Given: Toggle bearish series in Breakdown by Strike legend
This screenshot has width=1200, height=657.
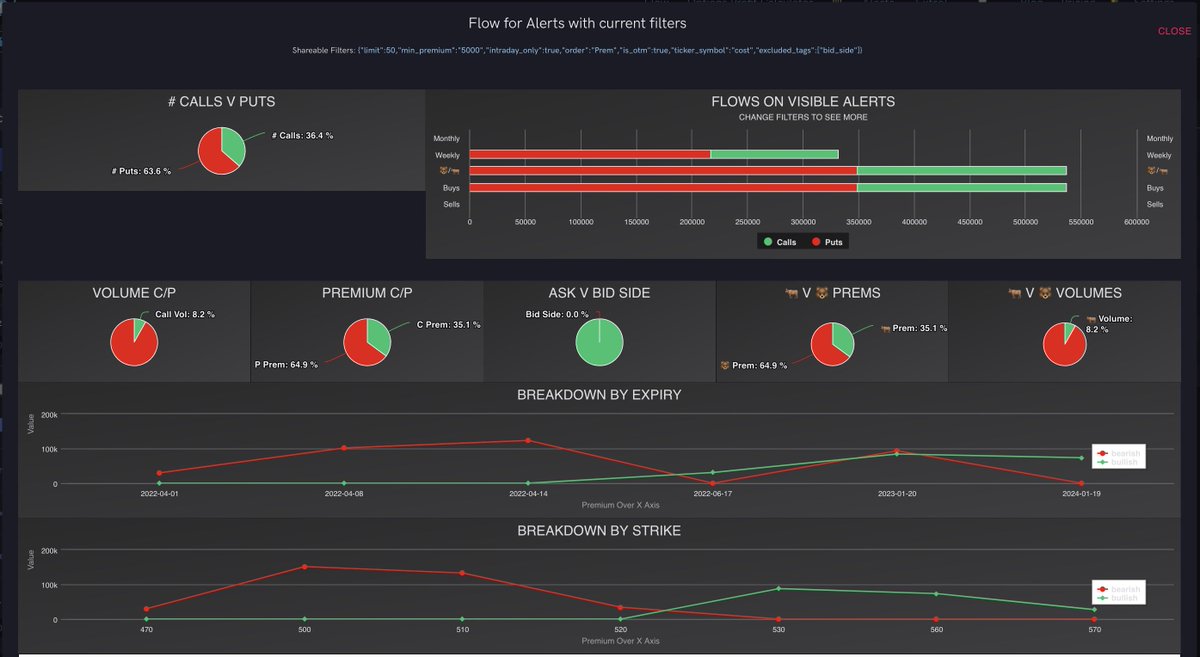Looking at the screenshot, I should pos(1117,589).
